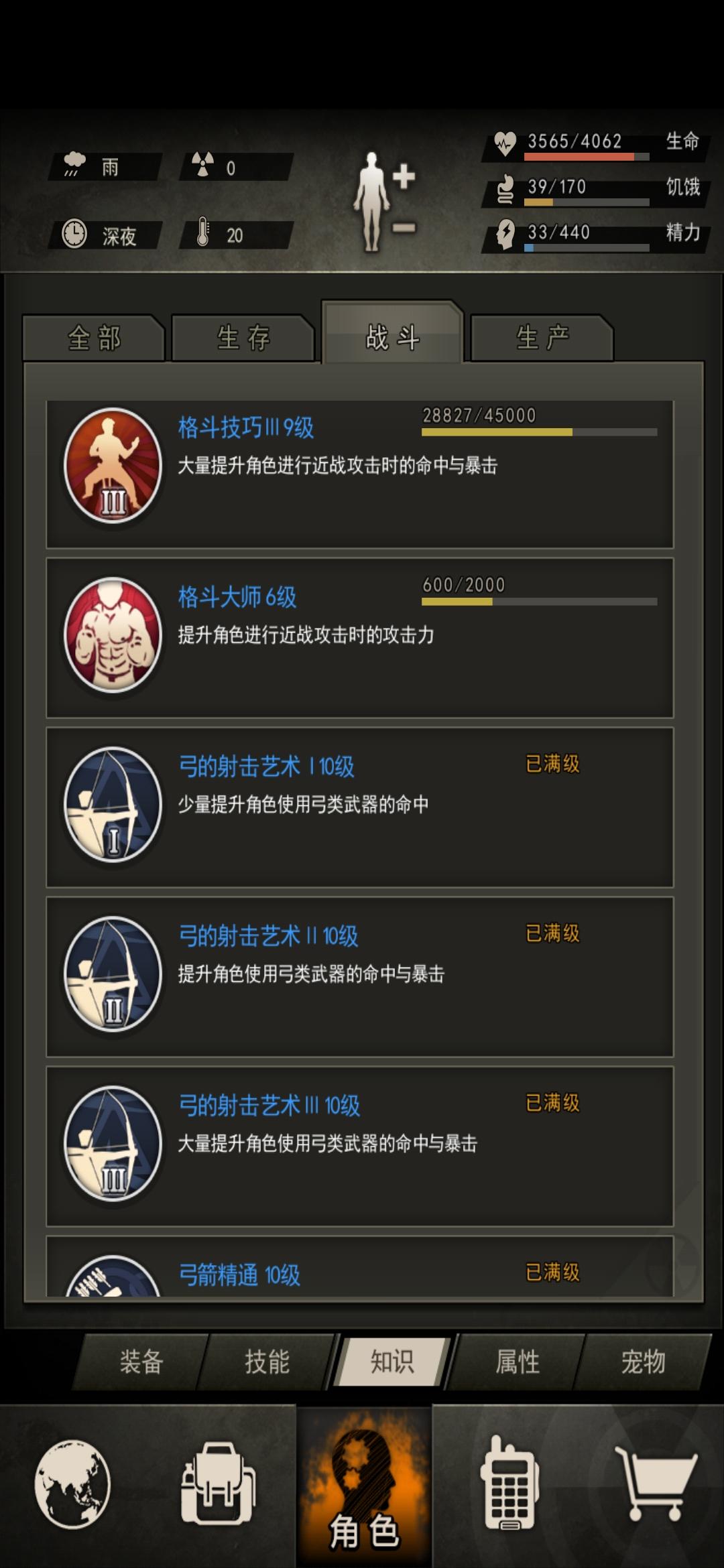Screen dimensions: 724x1568
Task: Open the 宠物 pets section
Action: tap(643, 1362)
